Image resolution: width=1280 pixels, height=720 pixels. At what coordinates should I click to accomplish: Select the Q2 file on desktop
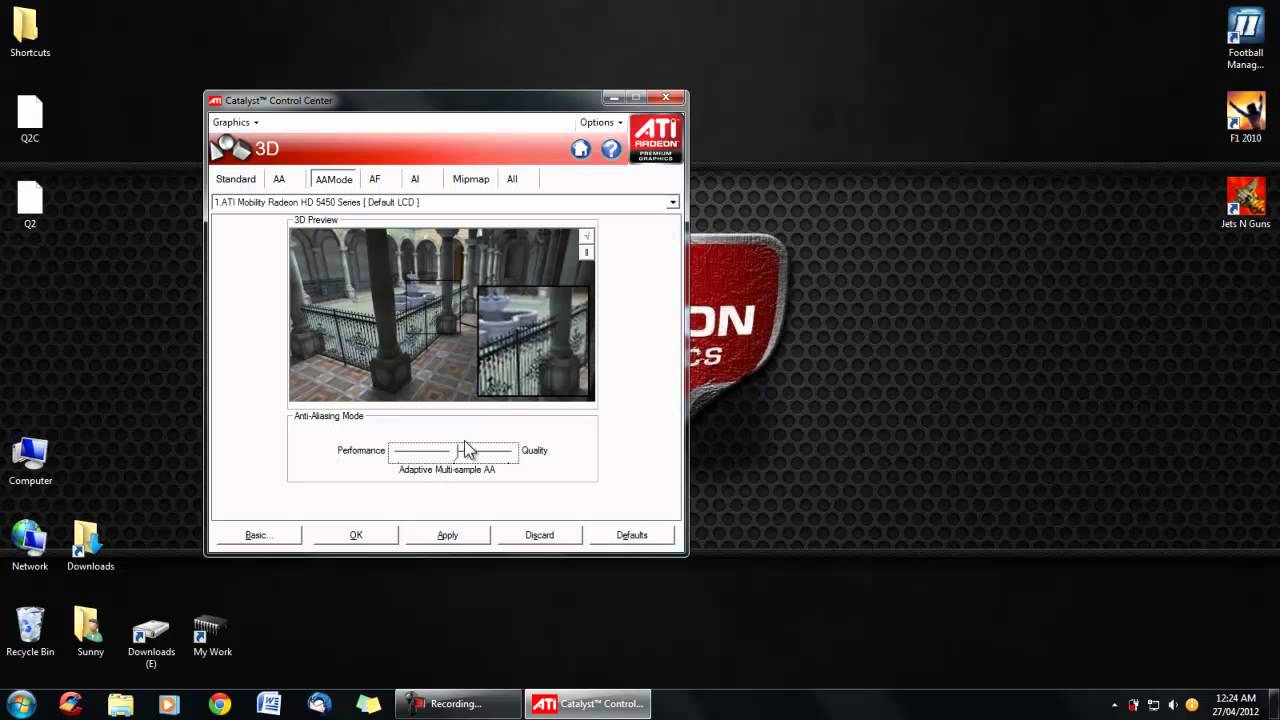coord(30,204)
